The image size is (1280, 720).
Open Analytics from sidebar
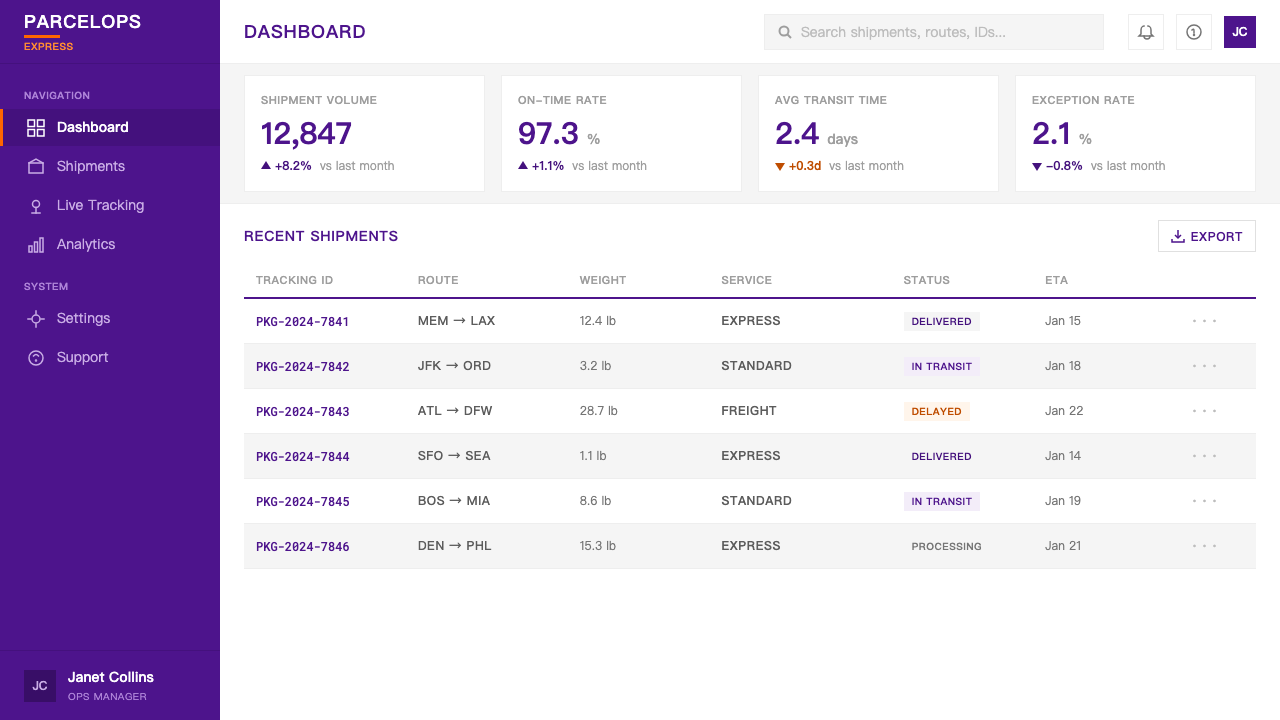[x=110, y=245]
